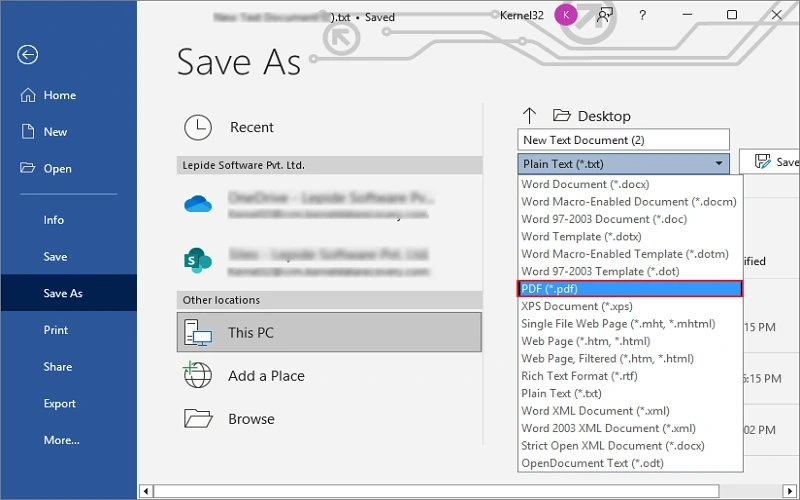Minimize the Word window
The width and height of the screenshot is (800, 500).
(687, 15)
